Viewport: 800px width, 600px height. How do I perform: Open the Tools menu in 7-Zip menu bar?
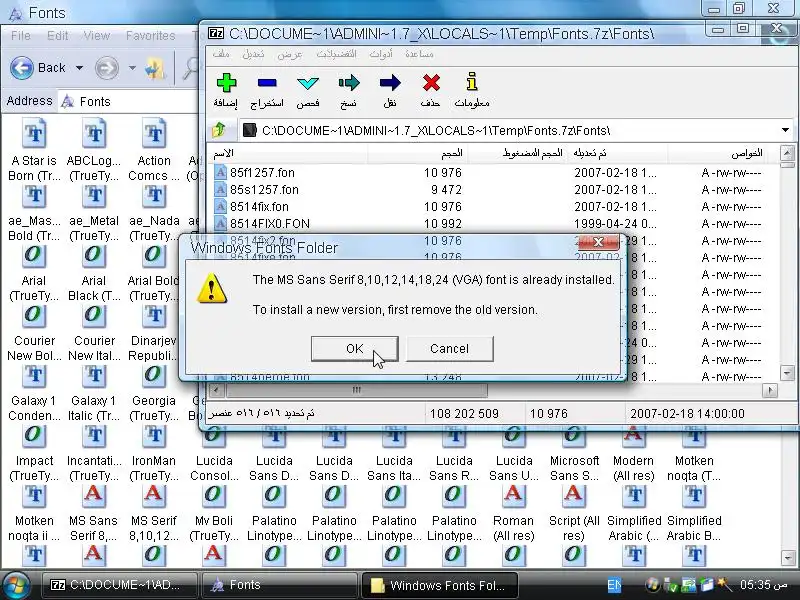381,54
